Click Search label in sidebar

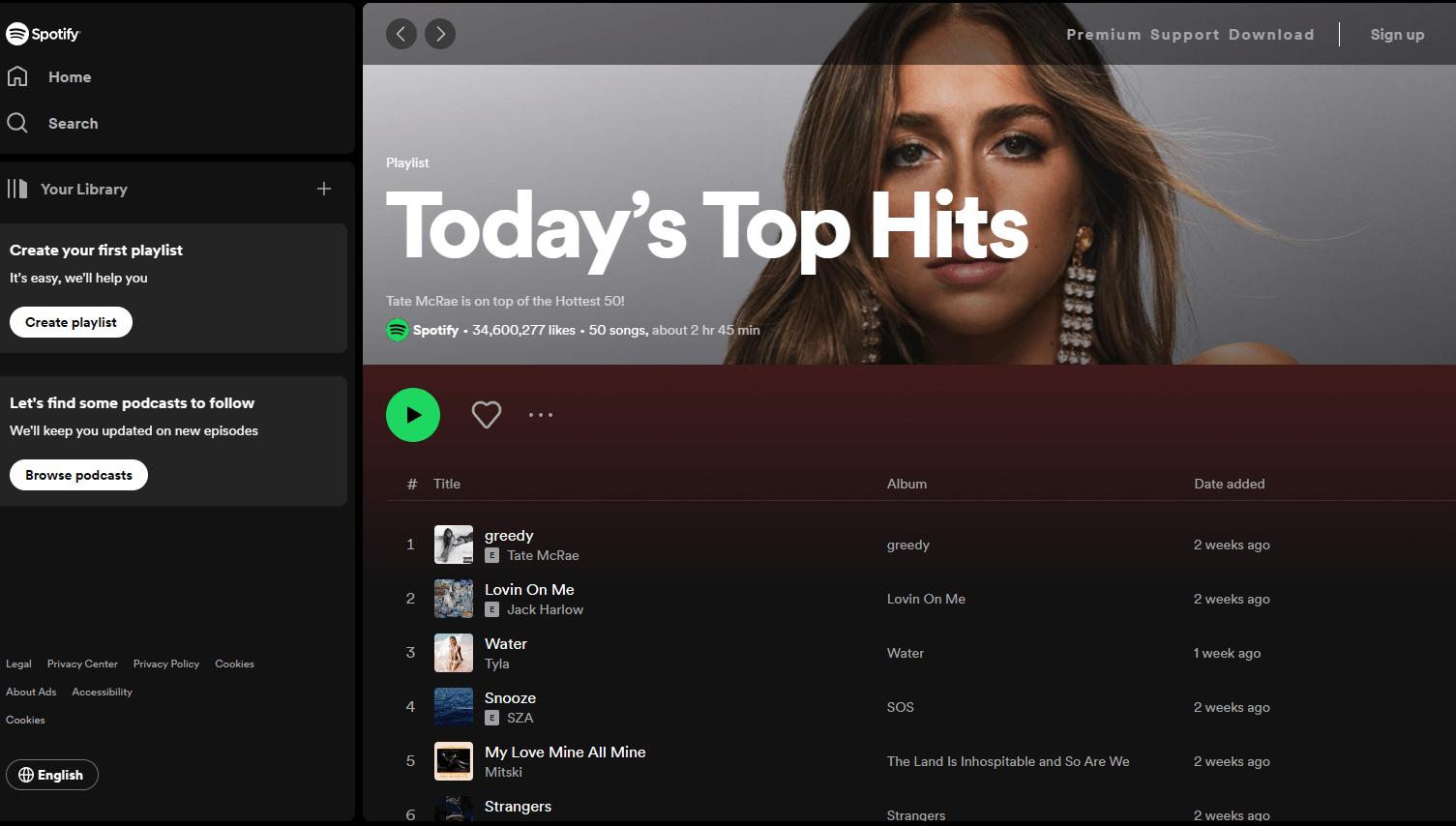click(x=74, y=123)
